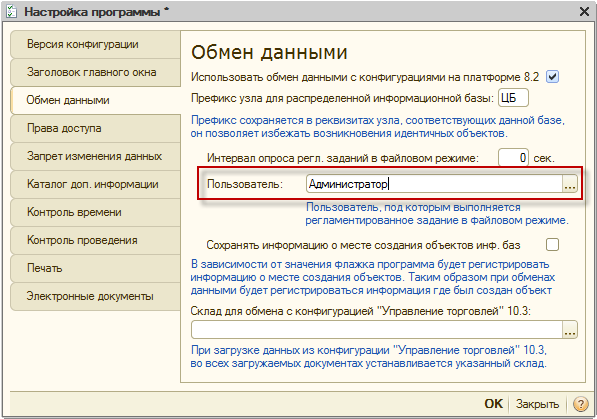Image resolution: width=597 pixels, height=419 pixels.
Task: Select the Печать tab
Action: point(95,268)
